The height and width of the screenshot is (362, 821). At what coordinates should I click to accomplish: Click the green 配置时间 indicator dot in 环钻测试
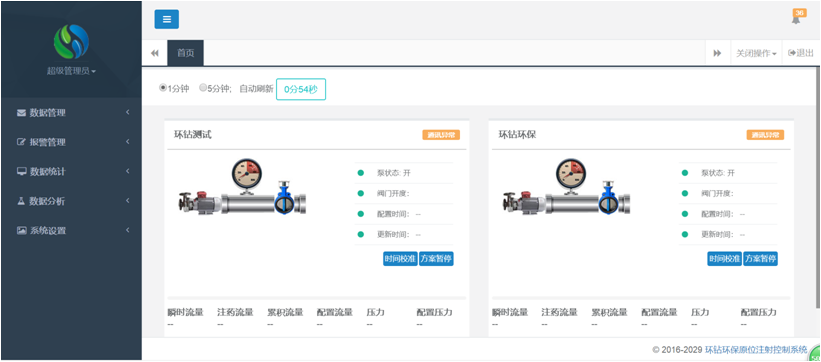[360, 214]
